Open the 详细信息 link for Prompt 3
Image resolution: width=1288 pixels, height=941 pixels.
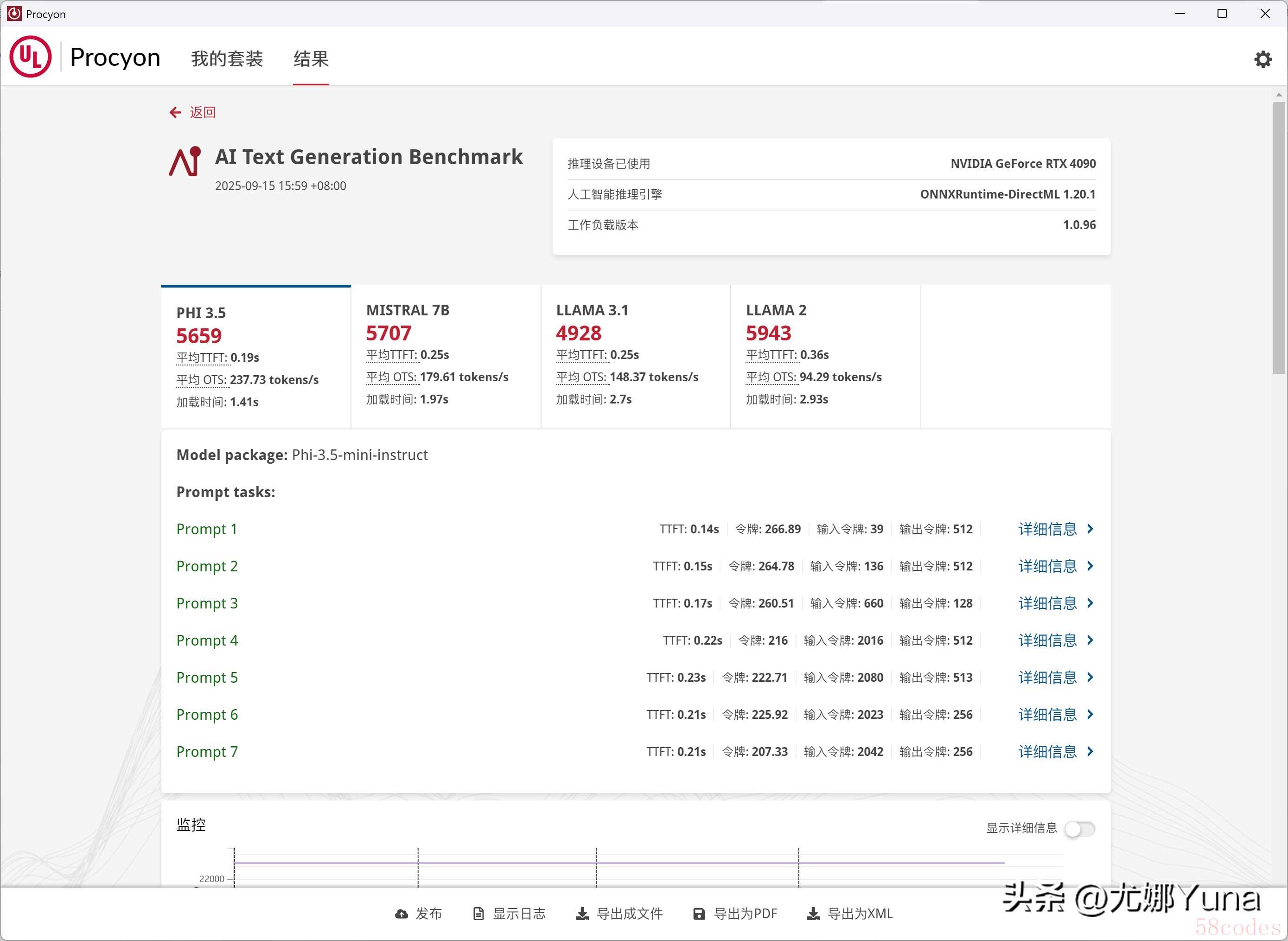[1047, 603]
